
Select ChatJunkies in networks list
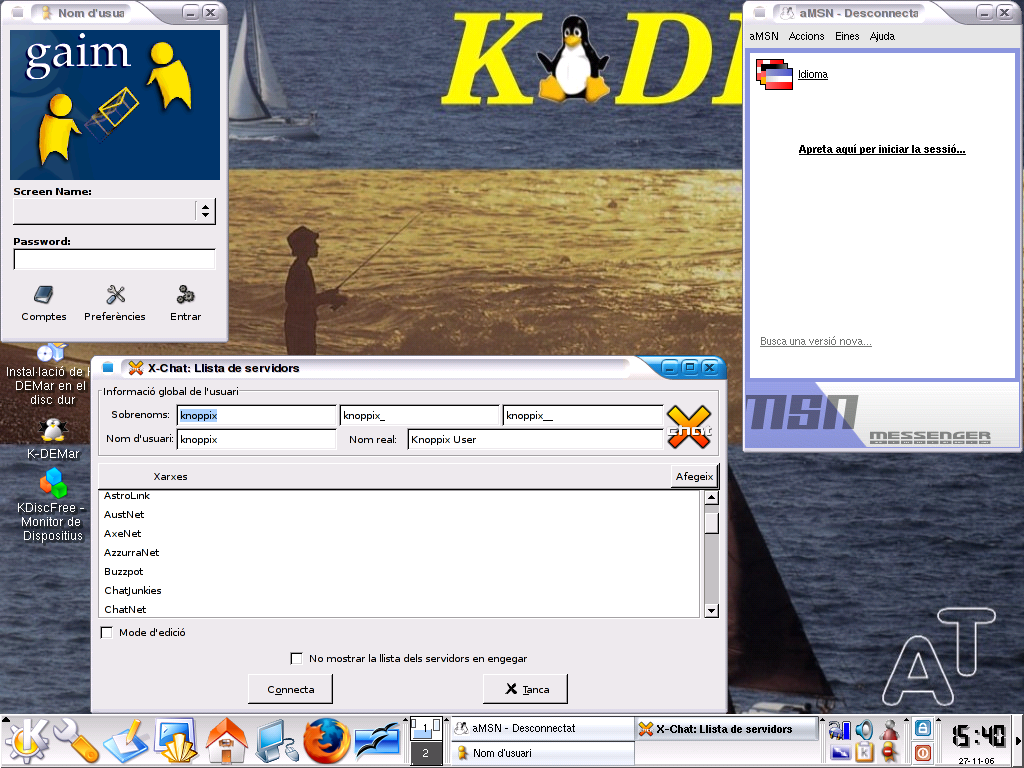[x=399, y=590]
